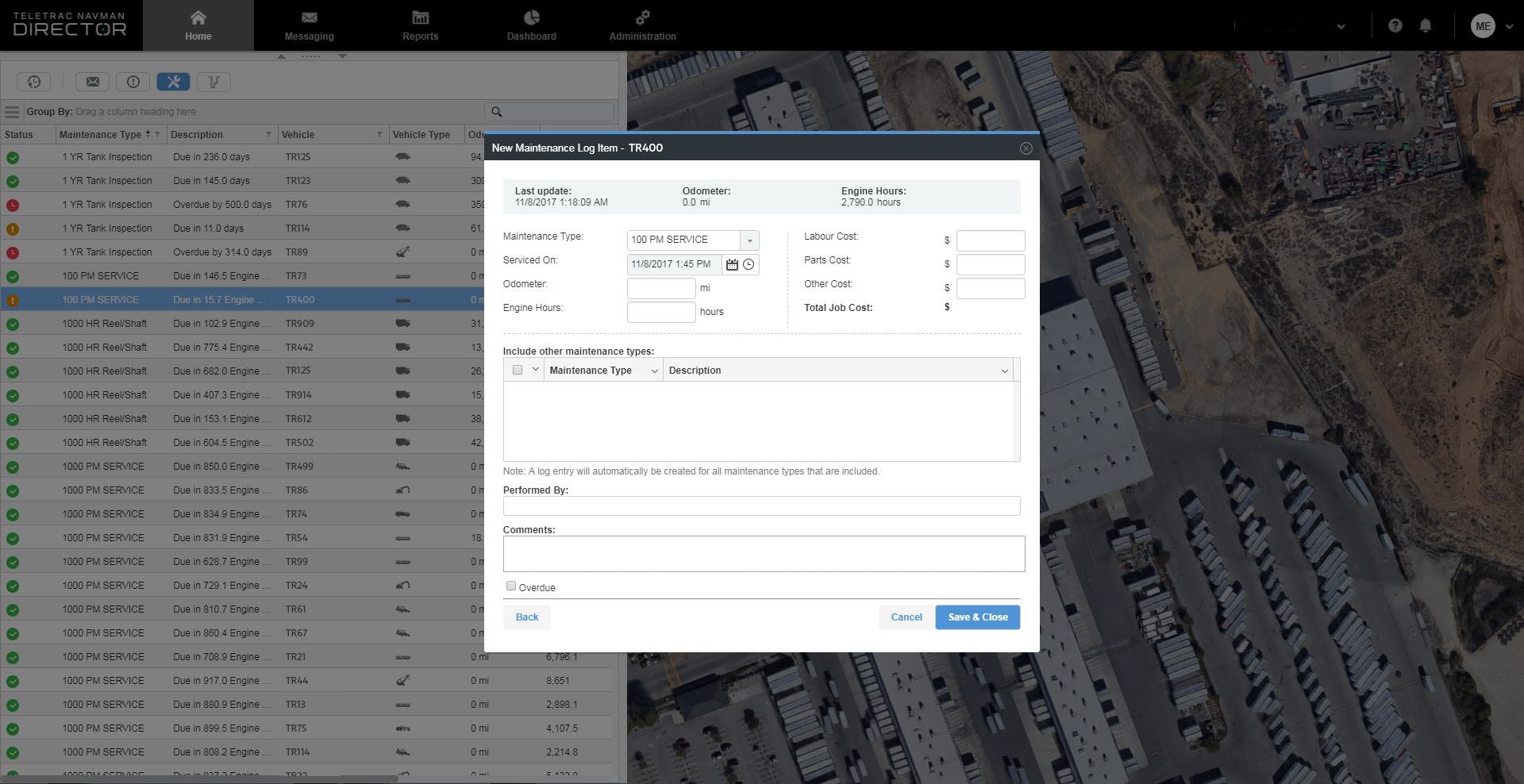The image size is (1524, 784).
Task: Open the Description column dropdown arrow
Action: coord(1004,371)
